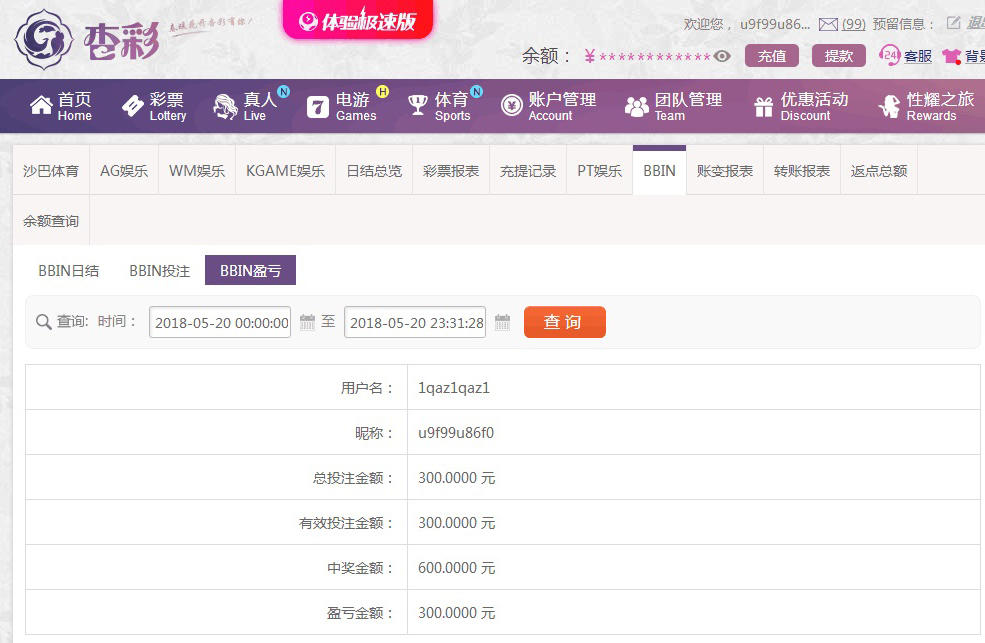The width and height of the screenshot is (985, 643).
Task: Select the 日结总览 tab
Action: 374,171
